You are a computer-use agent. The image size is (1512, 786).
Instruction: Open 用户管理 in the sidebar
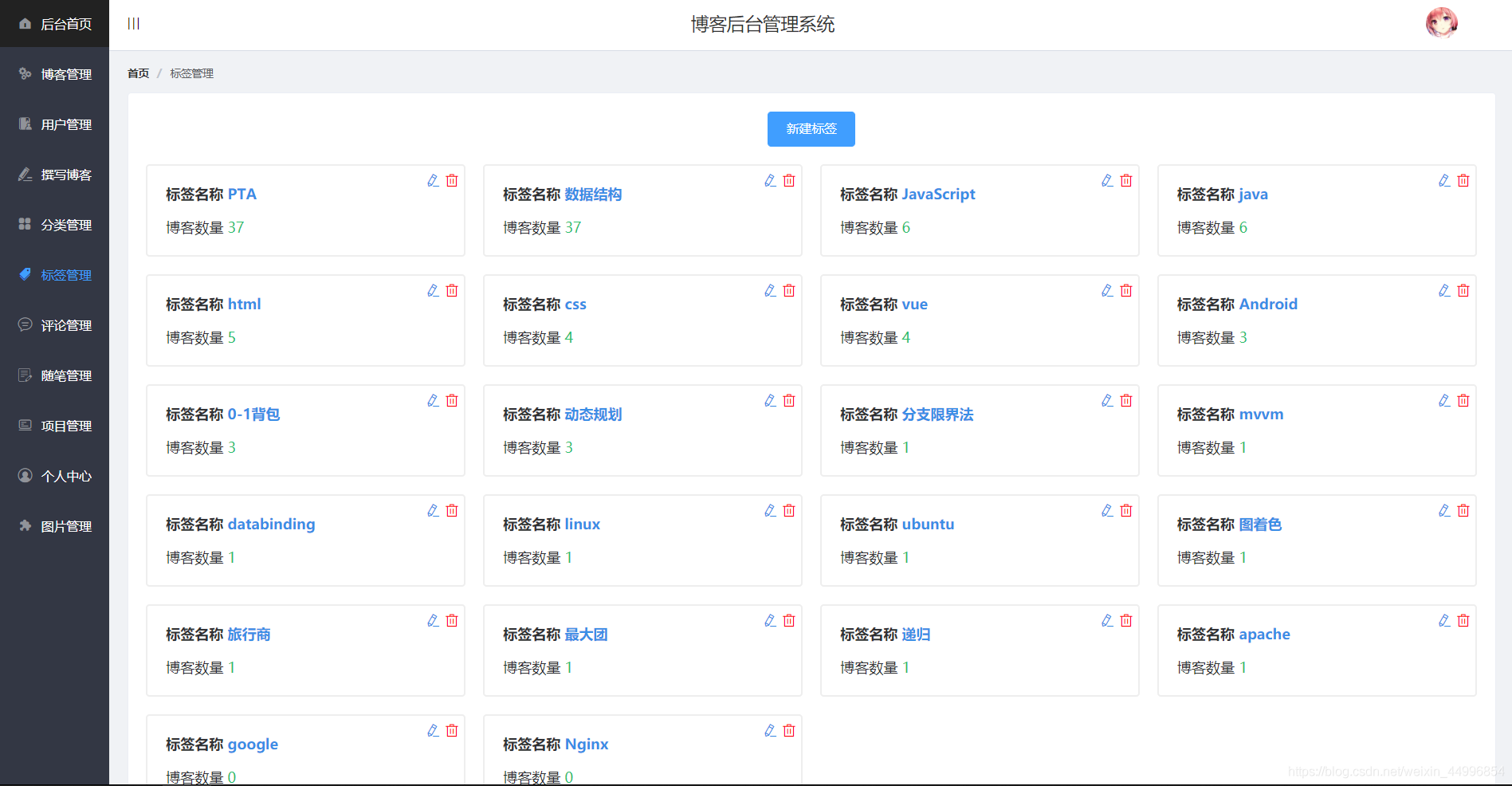coord(54,124)
